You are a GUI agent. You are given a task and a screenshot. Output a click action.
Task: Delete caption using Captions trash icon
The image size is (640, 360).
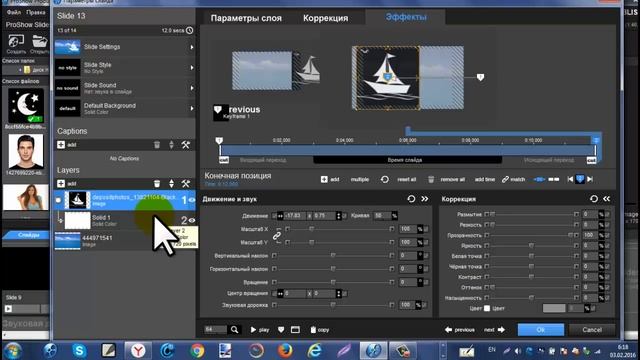tap(157, 144)
